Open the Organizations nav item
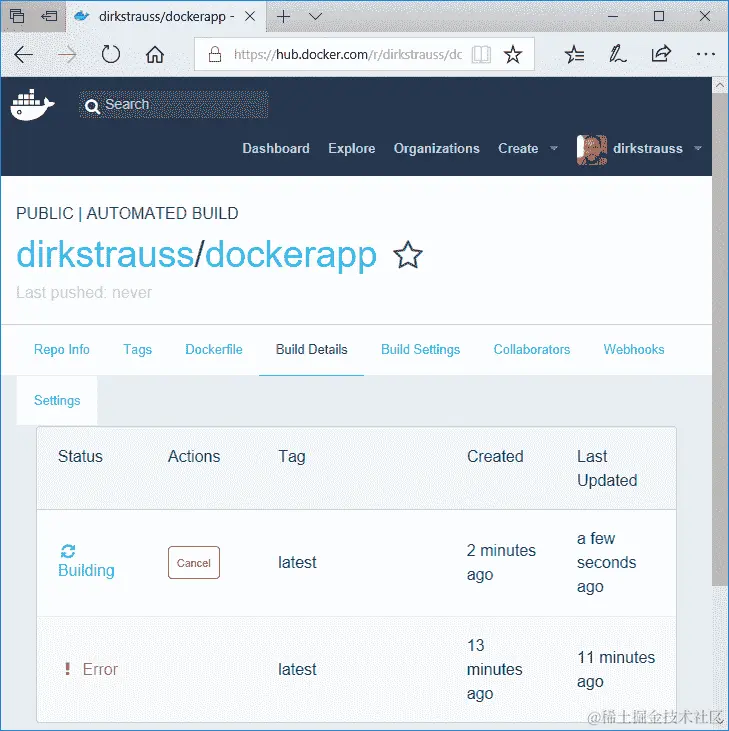Viewport: 729px width, 731px height. (436, 148)
